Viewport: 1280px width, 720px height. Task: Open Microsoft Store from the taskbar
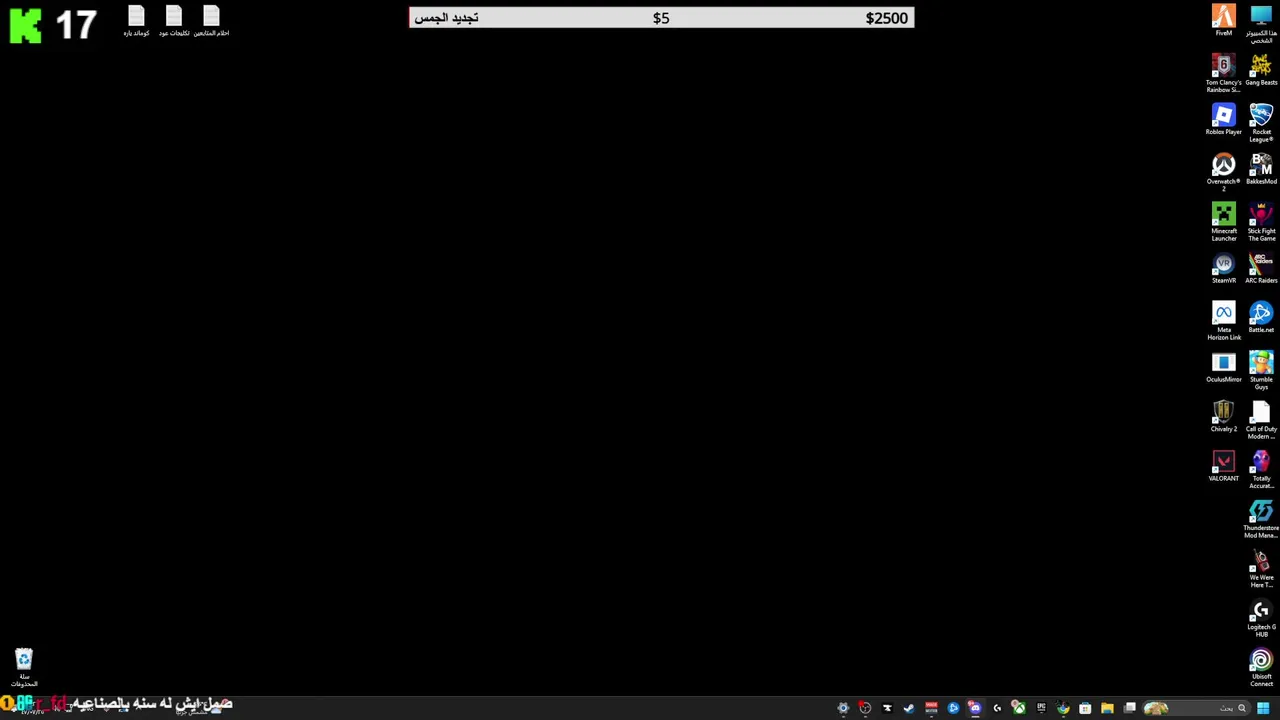(1085, 708)
